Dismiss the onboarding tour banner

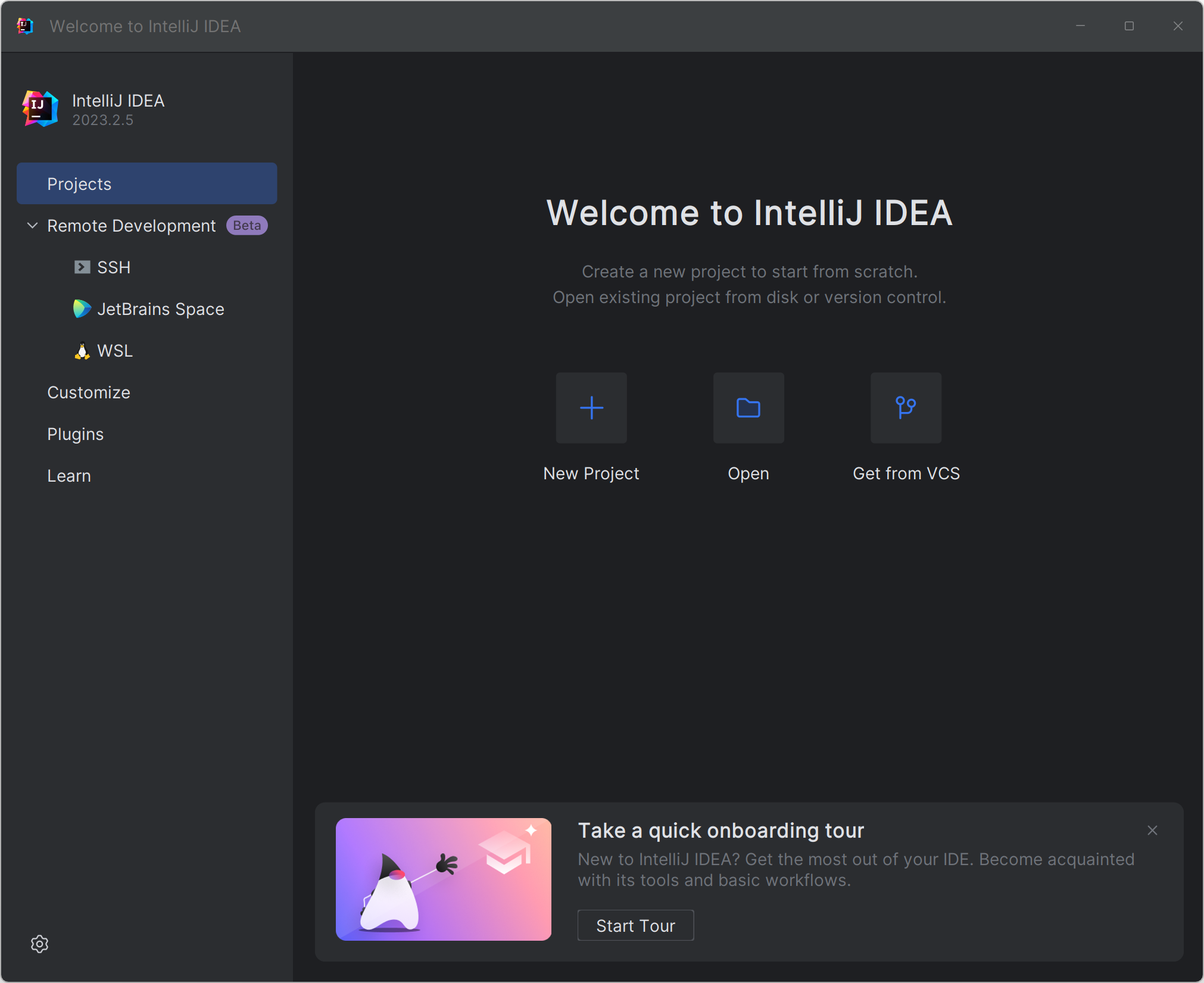pyautogui.click(x=1153, y=831)
